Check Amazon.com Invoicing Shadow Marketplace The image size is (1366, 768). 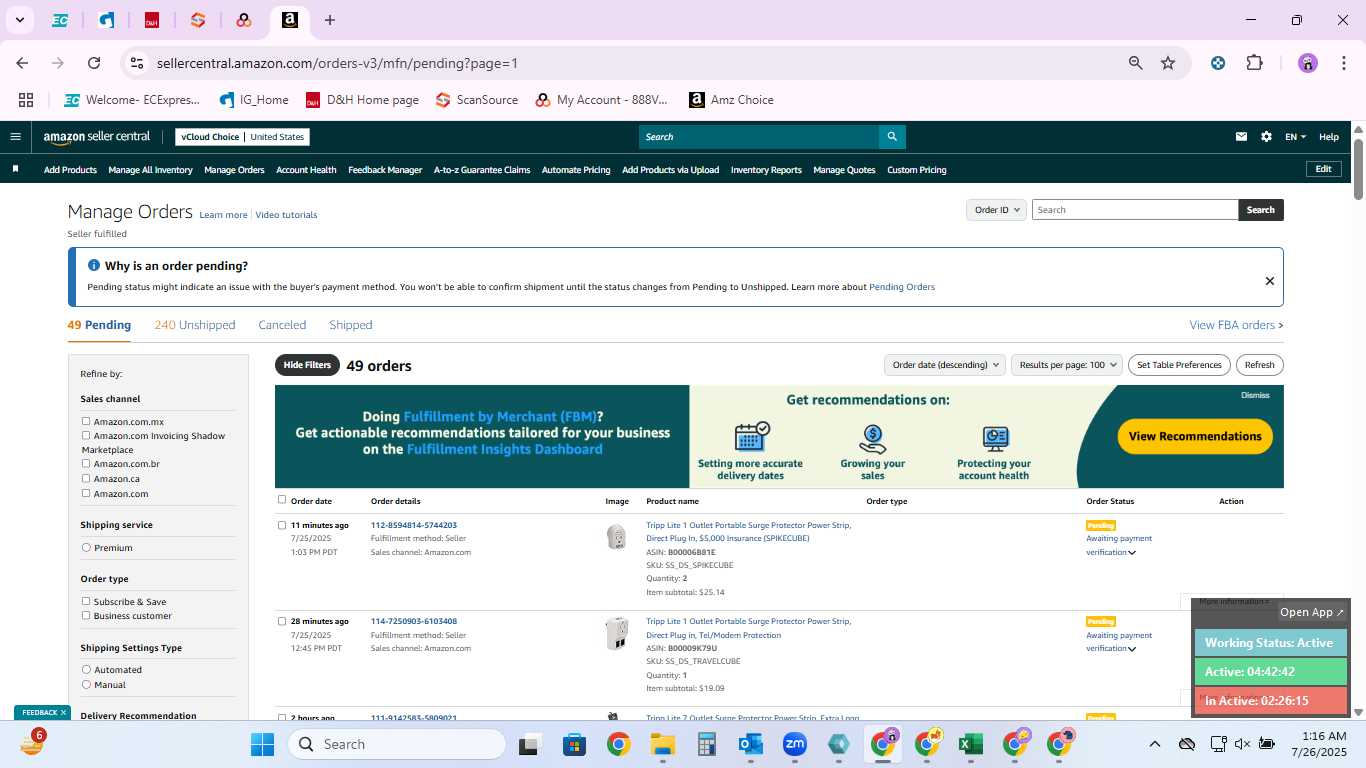tap(86, 436)
